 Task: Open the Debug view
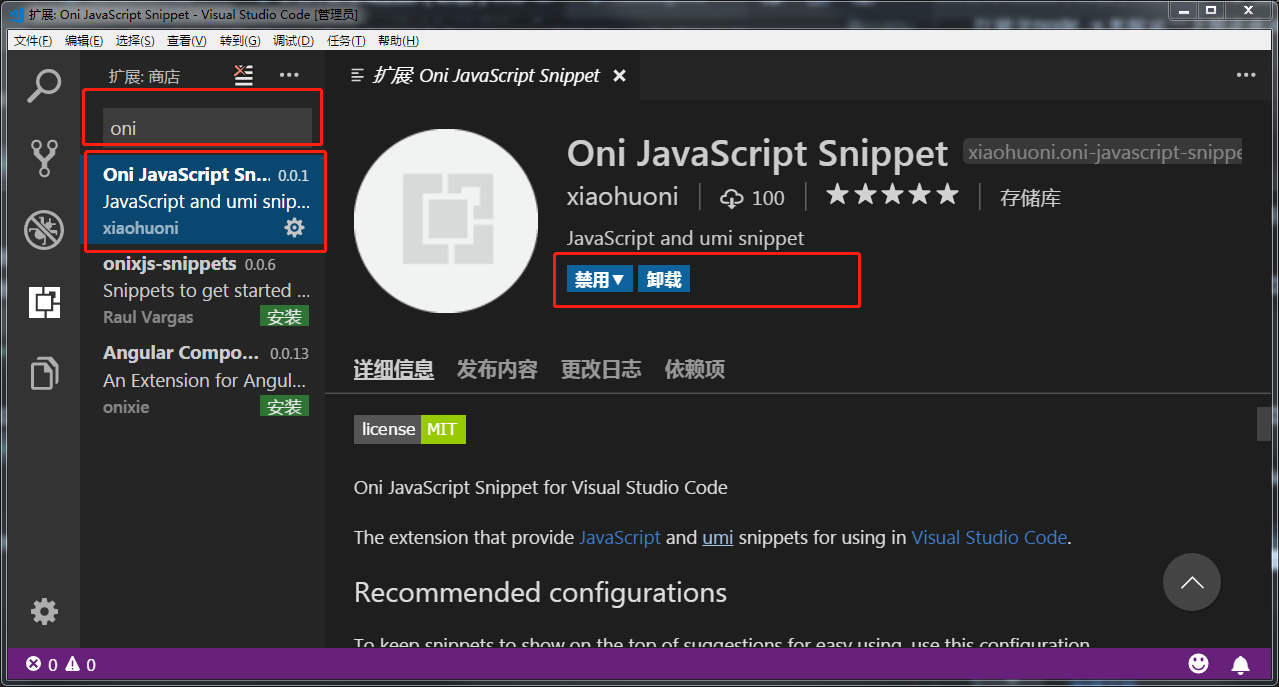pos(44,230)
